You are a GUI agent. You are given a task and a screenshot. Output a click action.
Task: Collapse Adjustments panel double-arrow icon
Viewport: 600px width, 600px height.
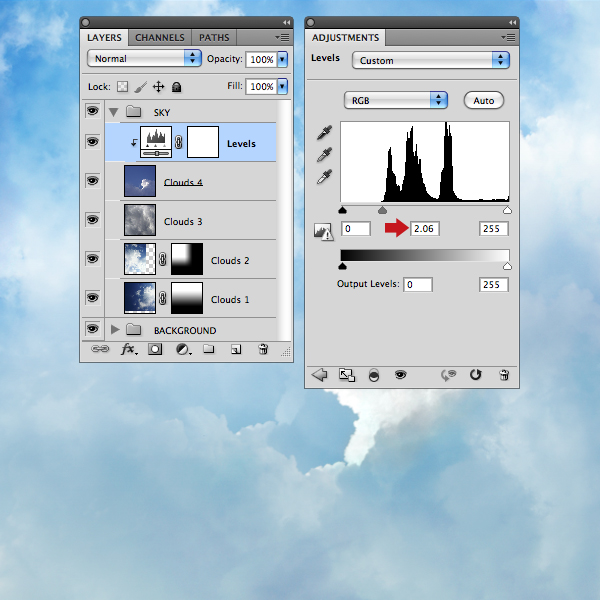pos(512,23)
